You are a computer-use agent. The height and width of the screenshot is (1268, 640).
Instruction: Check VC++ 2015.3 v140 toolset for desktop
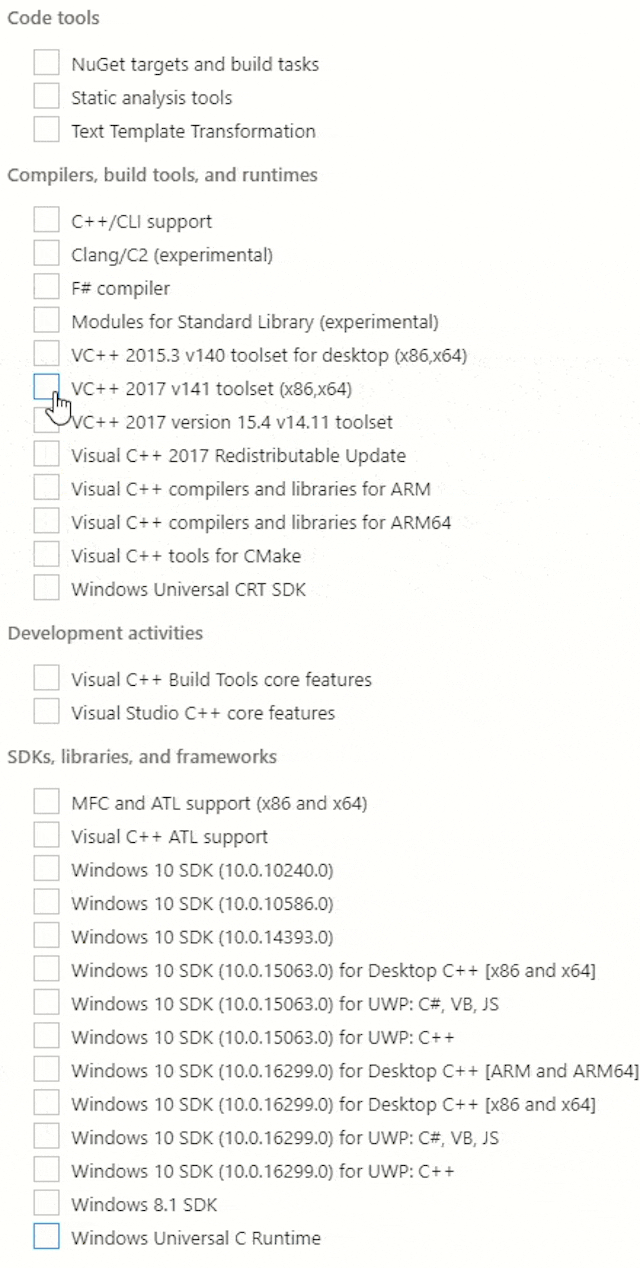(x=45, y=354)
